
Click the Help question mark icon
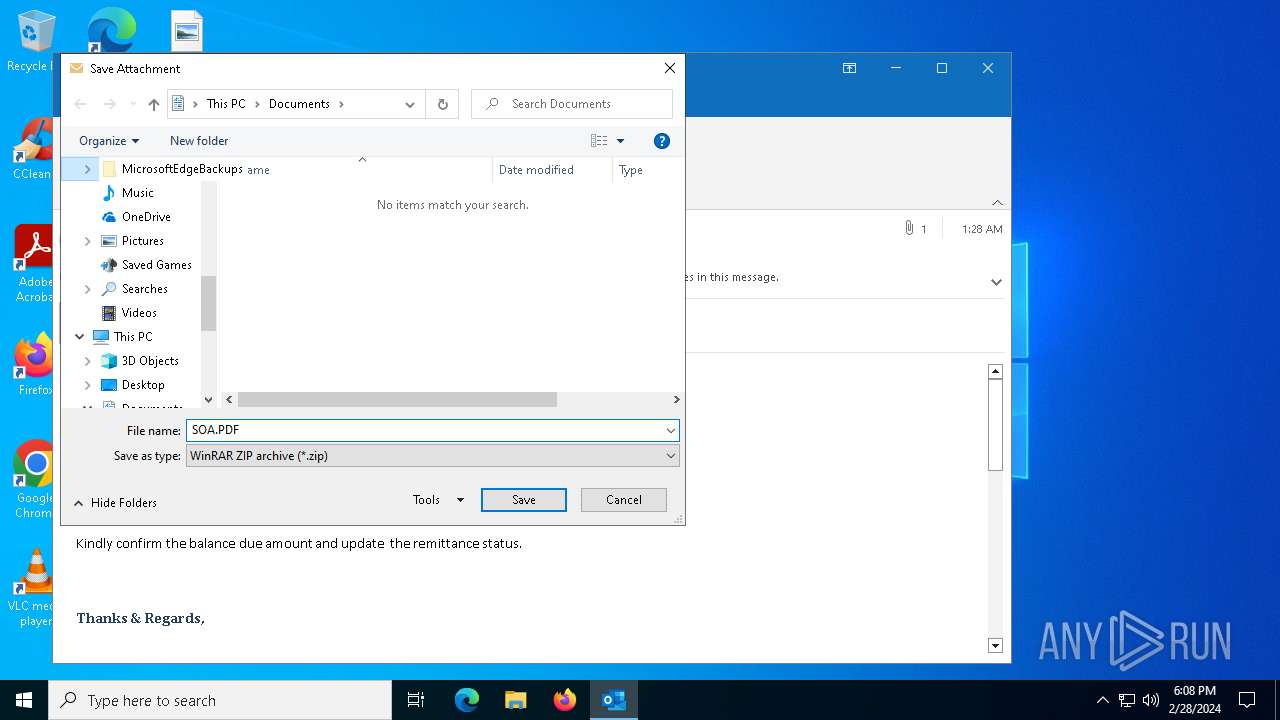[661, 141]
